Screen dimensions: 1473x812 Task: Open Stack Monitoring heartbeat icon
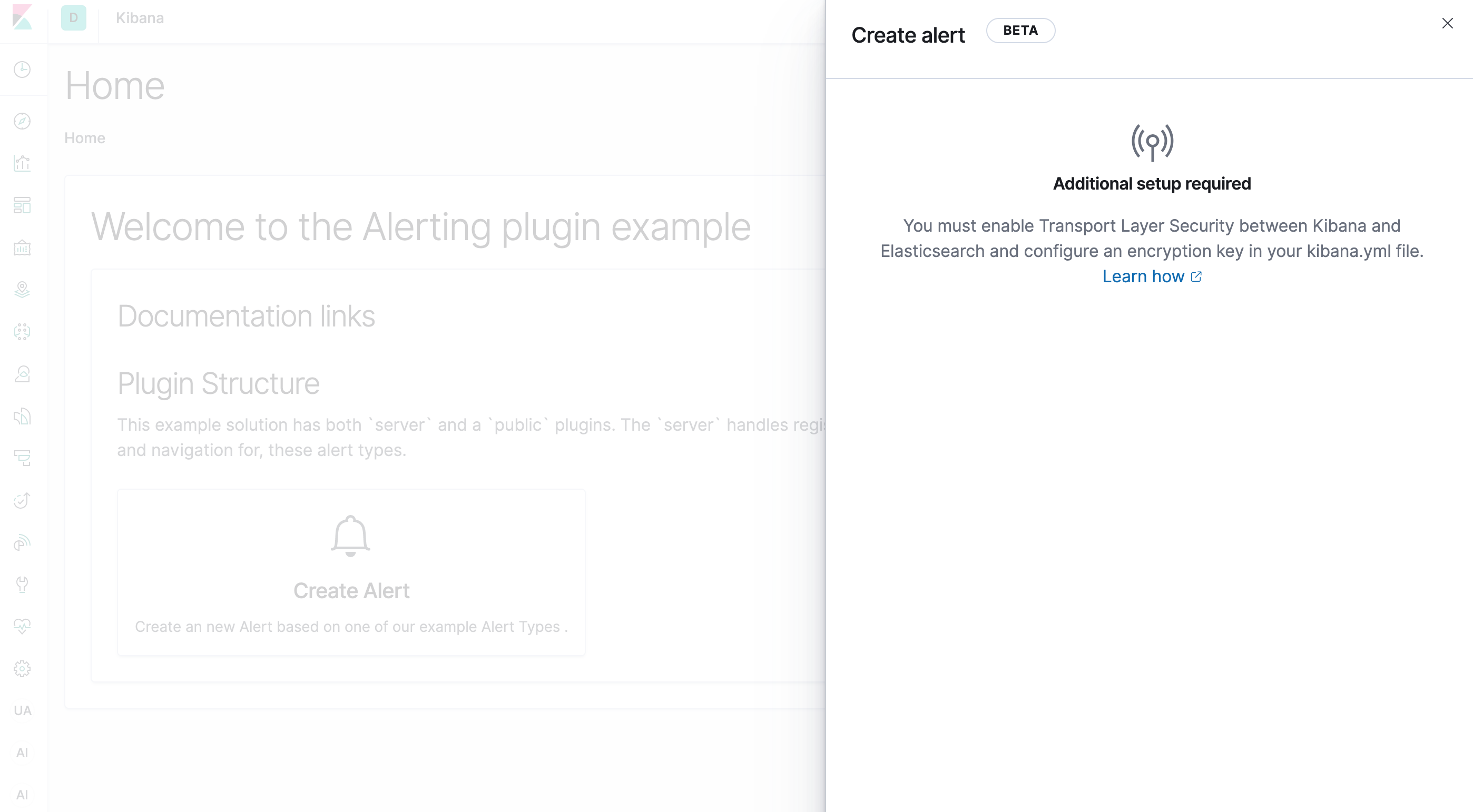point(22,626)
